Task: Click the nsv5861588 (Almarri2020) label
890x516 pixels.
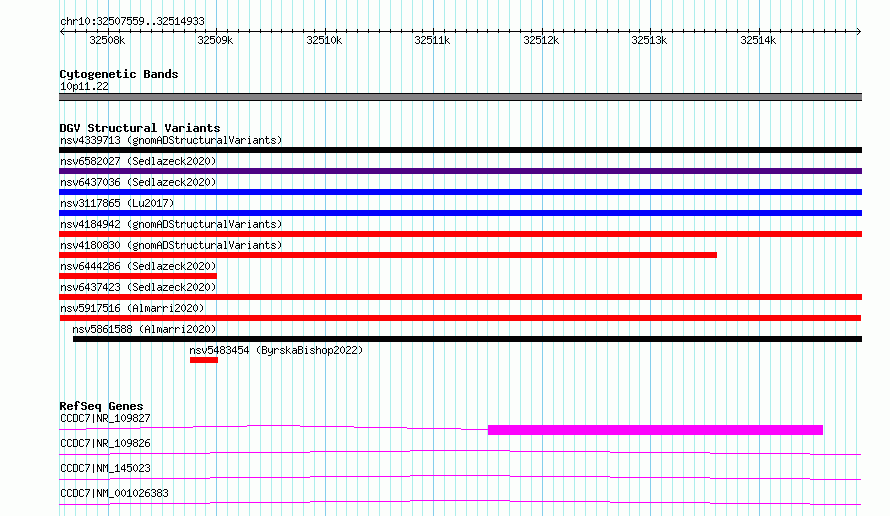Action: 144,329
